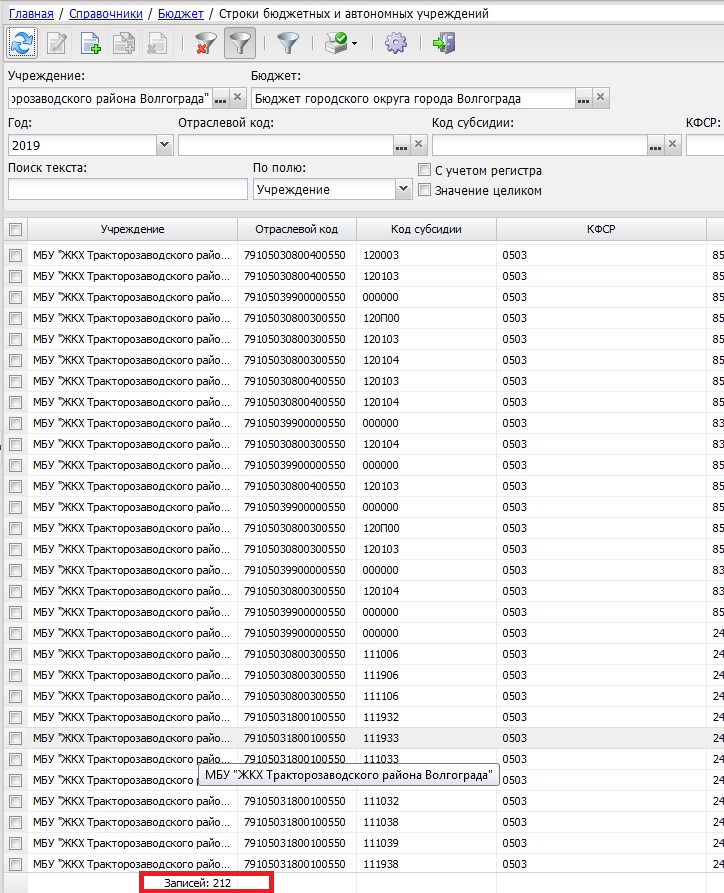
Task: Open the print icon in toolbar
Action: click(x=334, y=43)
